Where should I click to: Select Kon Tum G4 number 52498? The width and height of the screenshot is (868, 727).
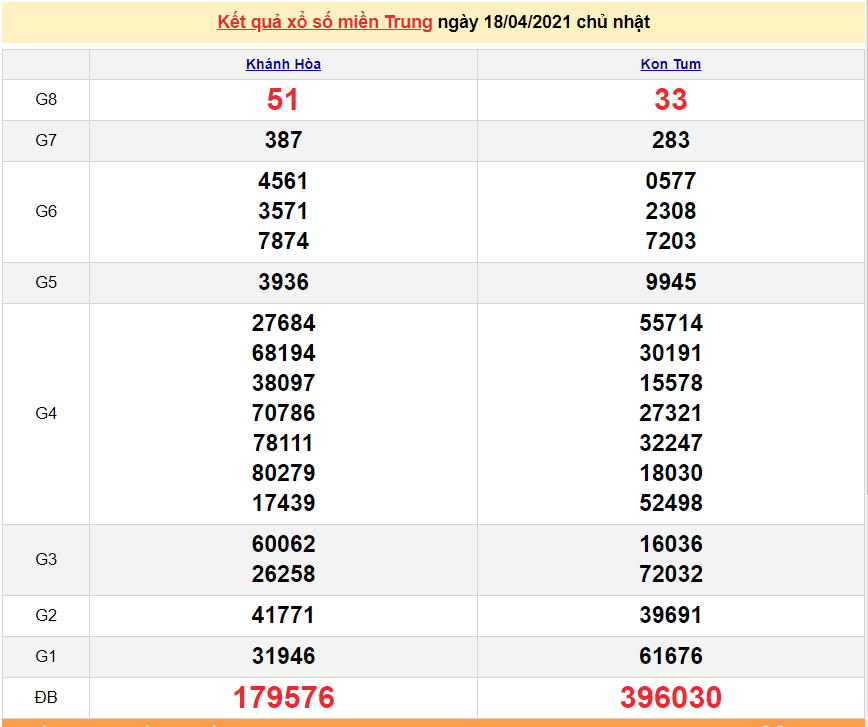coord(670,503)
